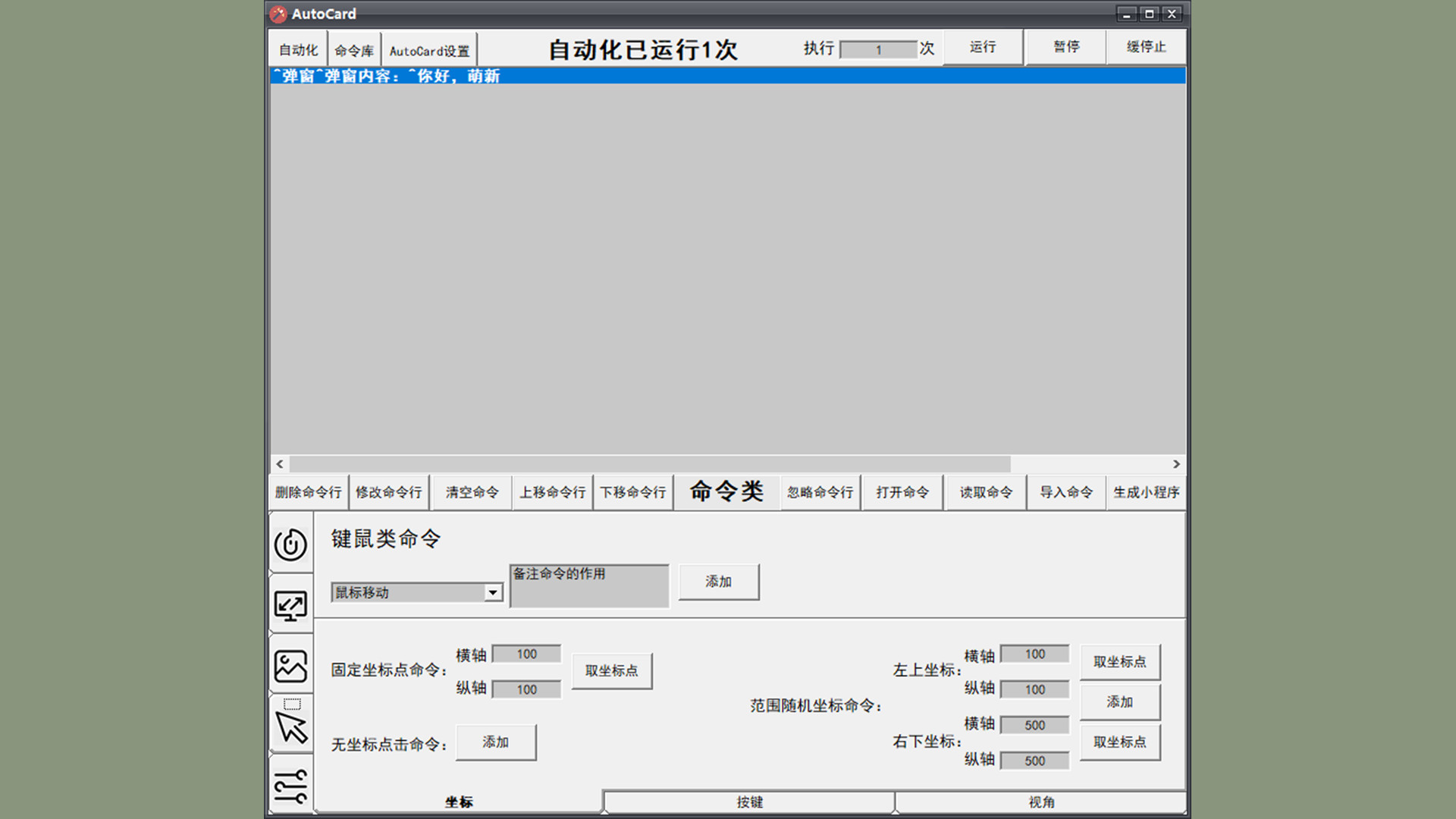Click the 命令类 heading button

click(x=726, y=491)
